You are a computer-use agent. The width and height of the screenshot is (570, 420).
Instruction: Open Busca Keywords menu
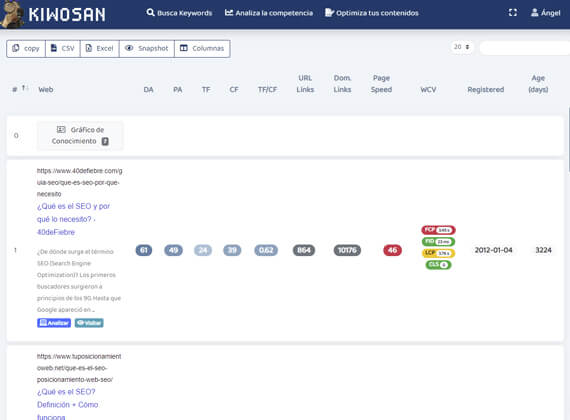(x=179, y=13)
